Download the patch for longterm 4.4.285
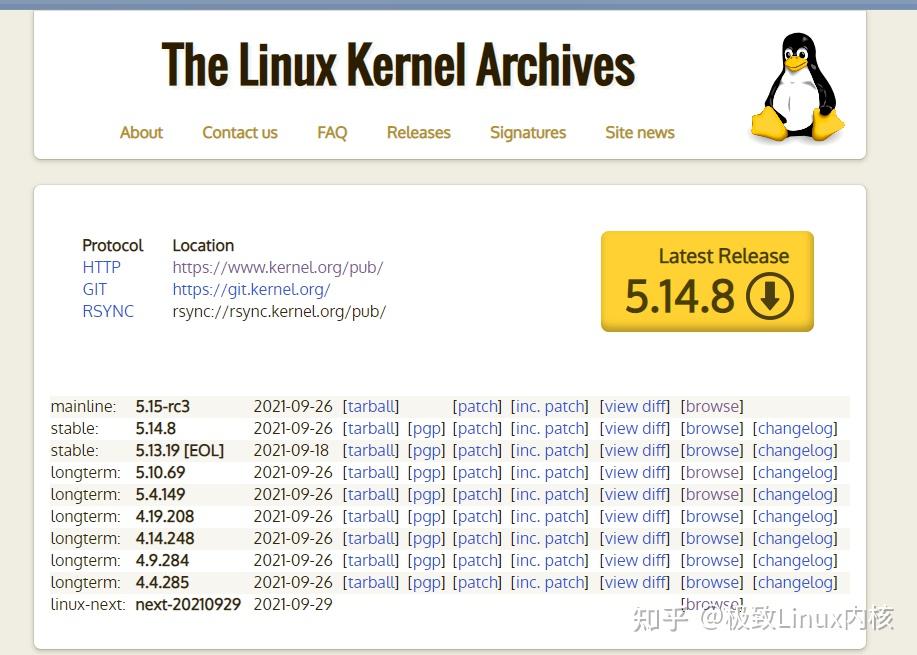Image resolution: width=917 pixels, height=655 pixels. (477, 582)
